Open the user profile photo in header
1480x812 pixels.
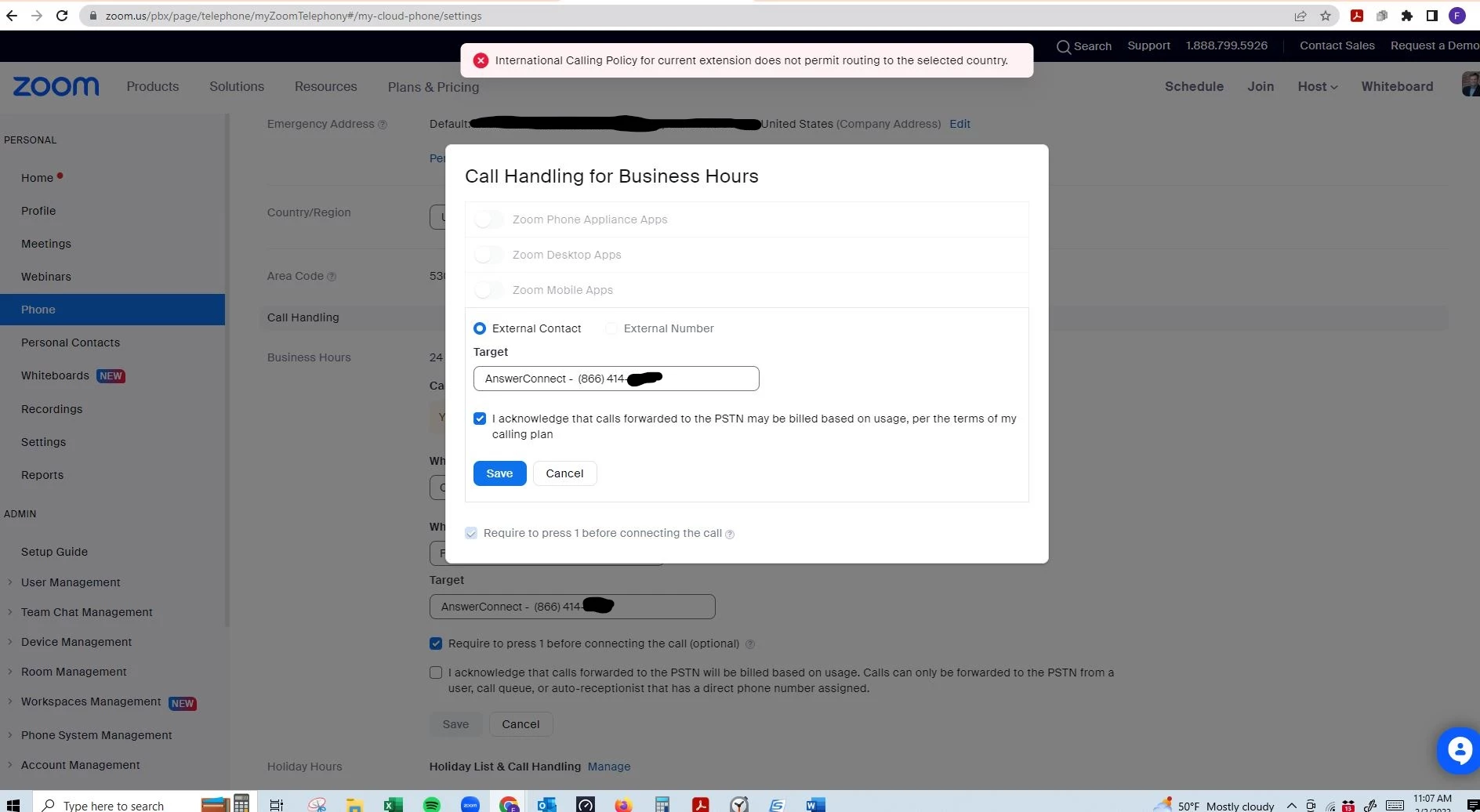tap(1471, 84)
